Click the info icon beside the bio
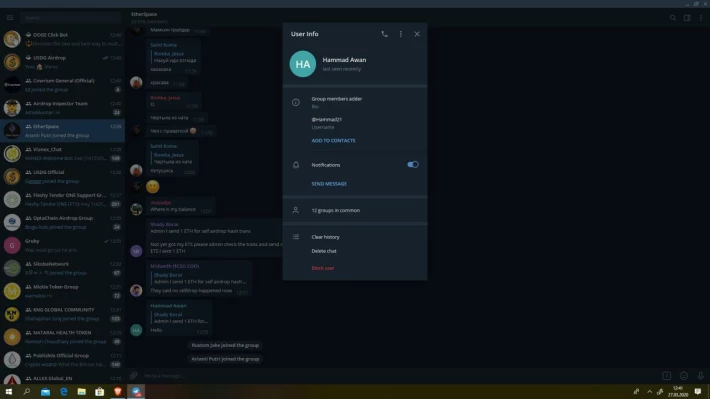This screenshot has height=399, width=710. point(296,102)
